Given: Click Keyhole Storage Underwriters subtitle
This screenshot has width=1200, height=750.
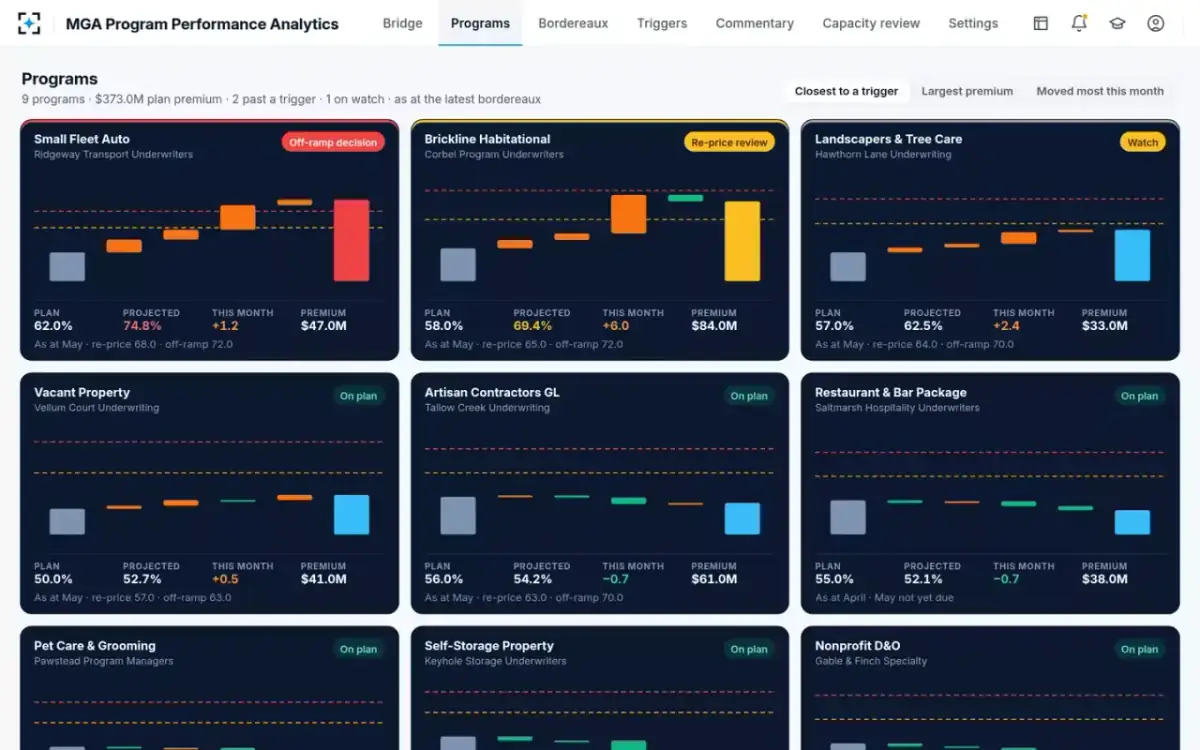Looking at the screenshot, I should tap(495, 661).
